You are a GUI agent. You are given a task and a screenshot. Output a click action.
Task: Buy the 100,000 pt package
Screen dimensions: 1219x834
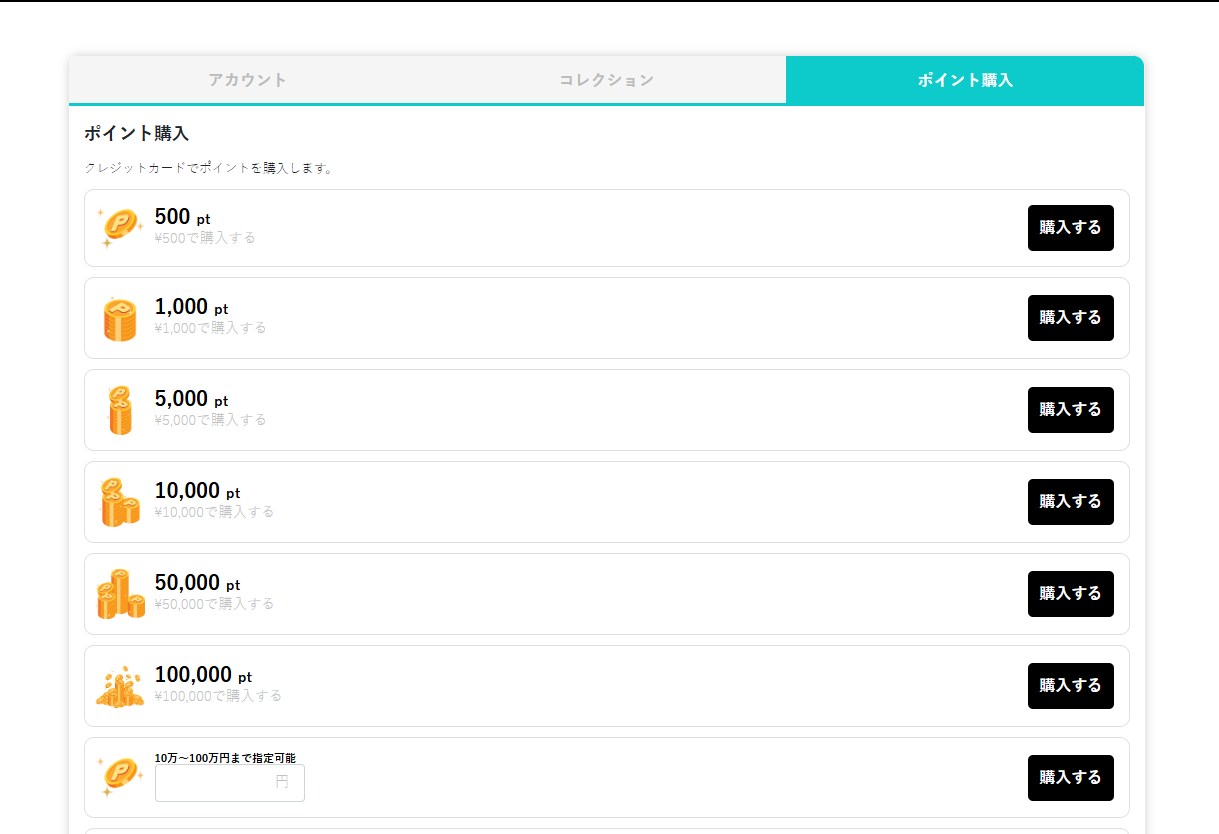(x=1070, y=686)
